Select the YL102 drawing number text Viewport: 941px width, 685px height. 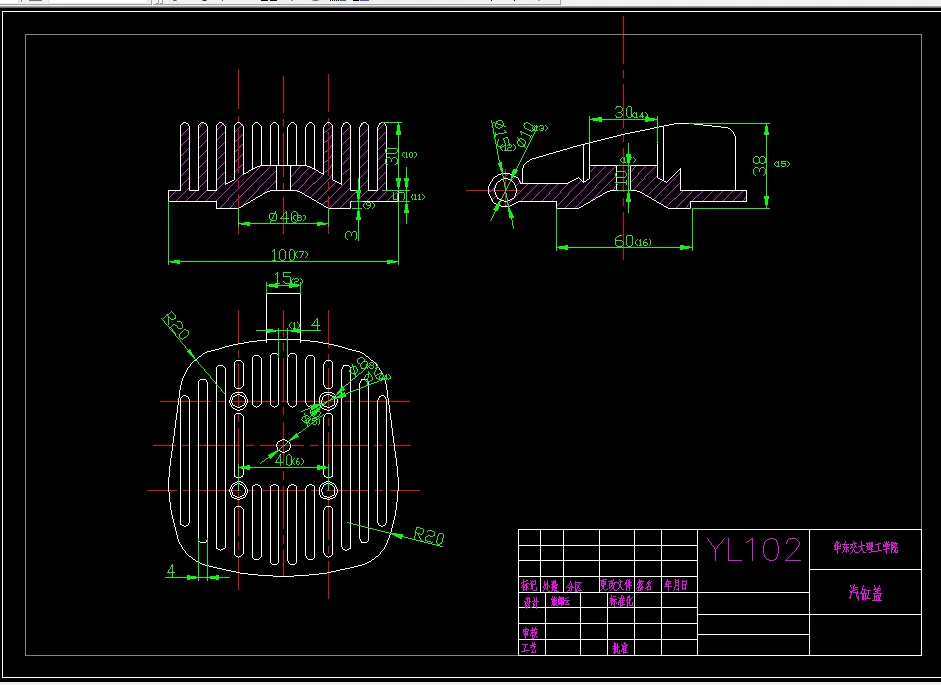754,550
